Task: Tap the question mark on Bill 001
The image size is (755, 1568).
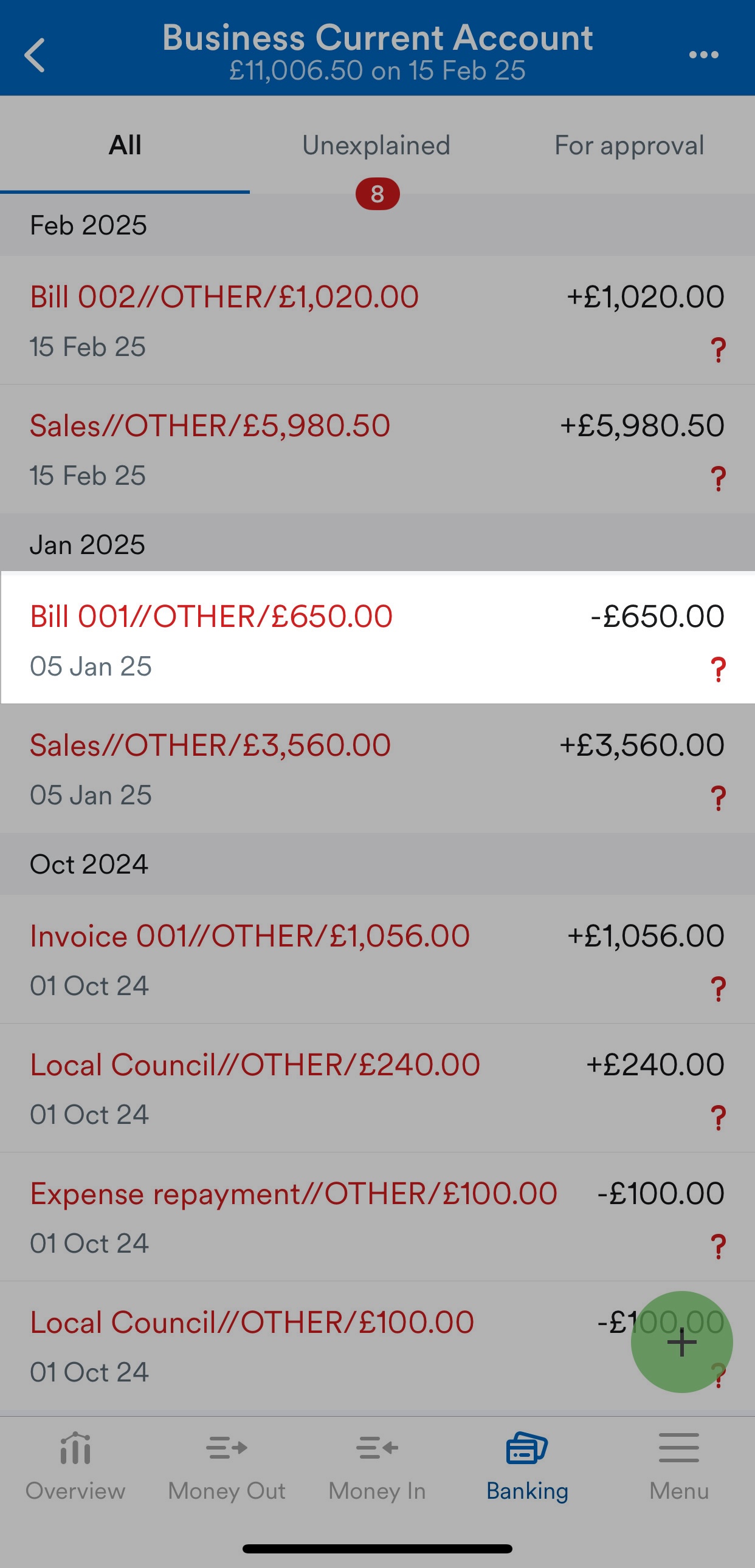Action: [x=719, y=669]
